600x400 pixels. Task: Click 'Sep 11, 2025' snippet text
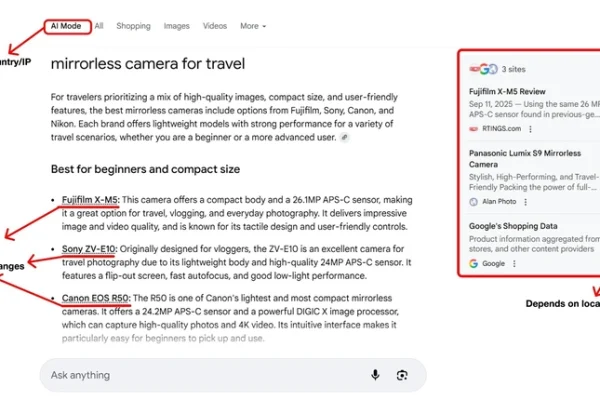pyautogui.click(x=491, y=104)
